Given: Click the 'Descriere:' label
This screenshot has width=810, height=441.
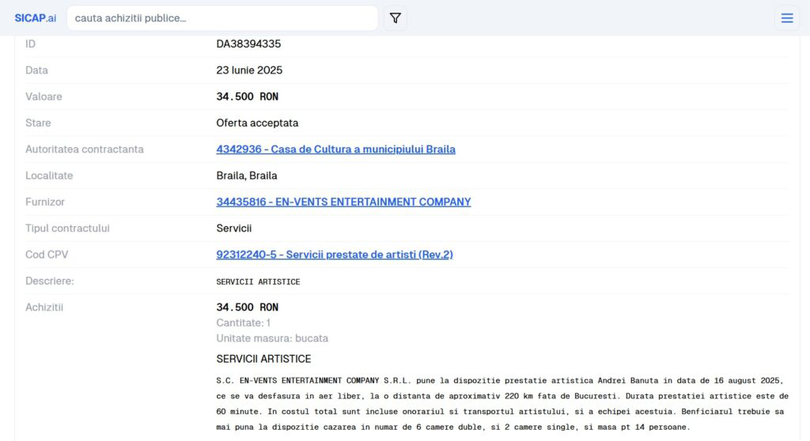Looking at the screenshot, I should click(x=50, y=281).
